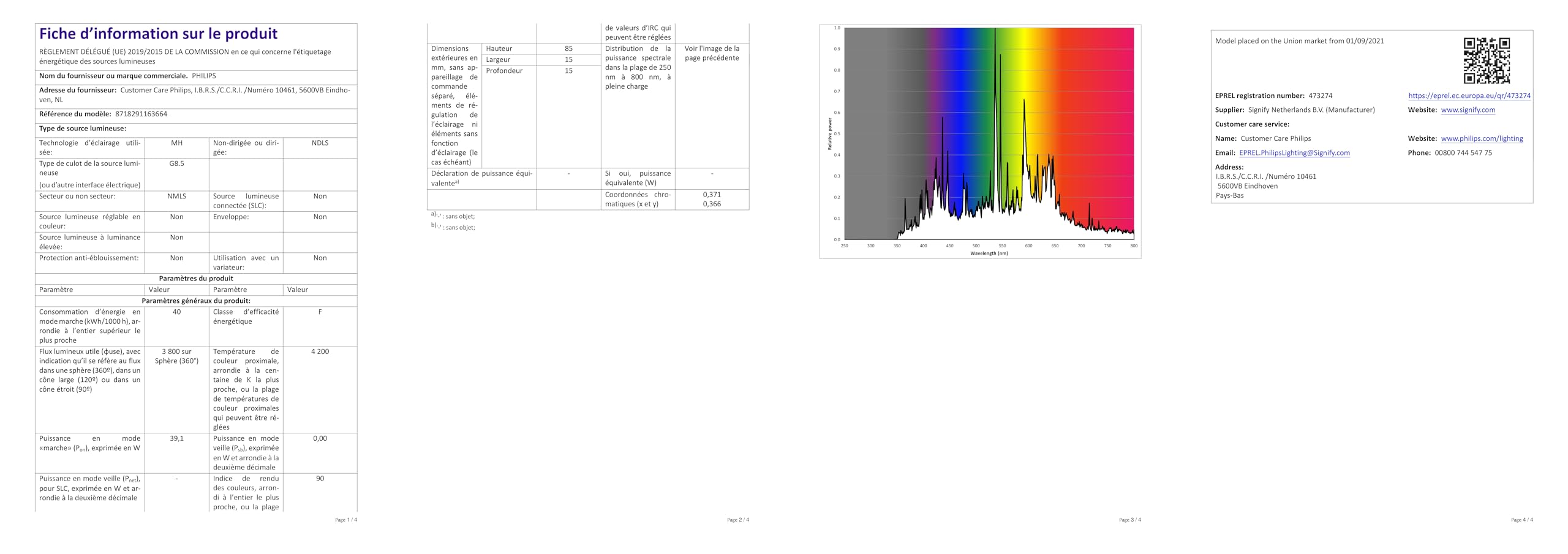This screenshot has width=1568, height=554.
Task: Select the model reference 8718291163664
Action: (x=141, y=114)
